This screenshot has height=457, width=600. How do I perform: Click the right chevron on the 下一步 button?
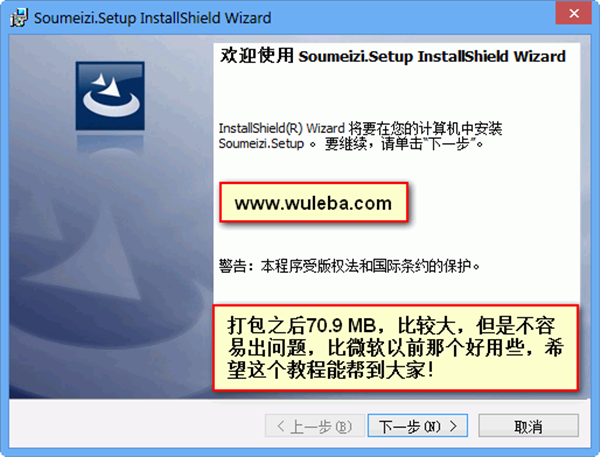coord(453,426)
